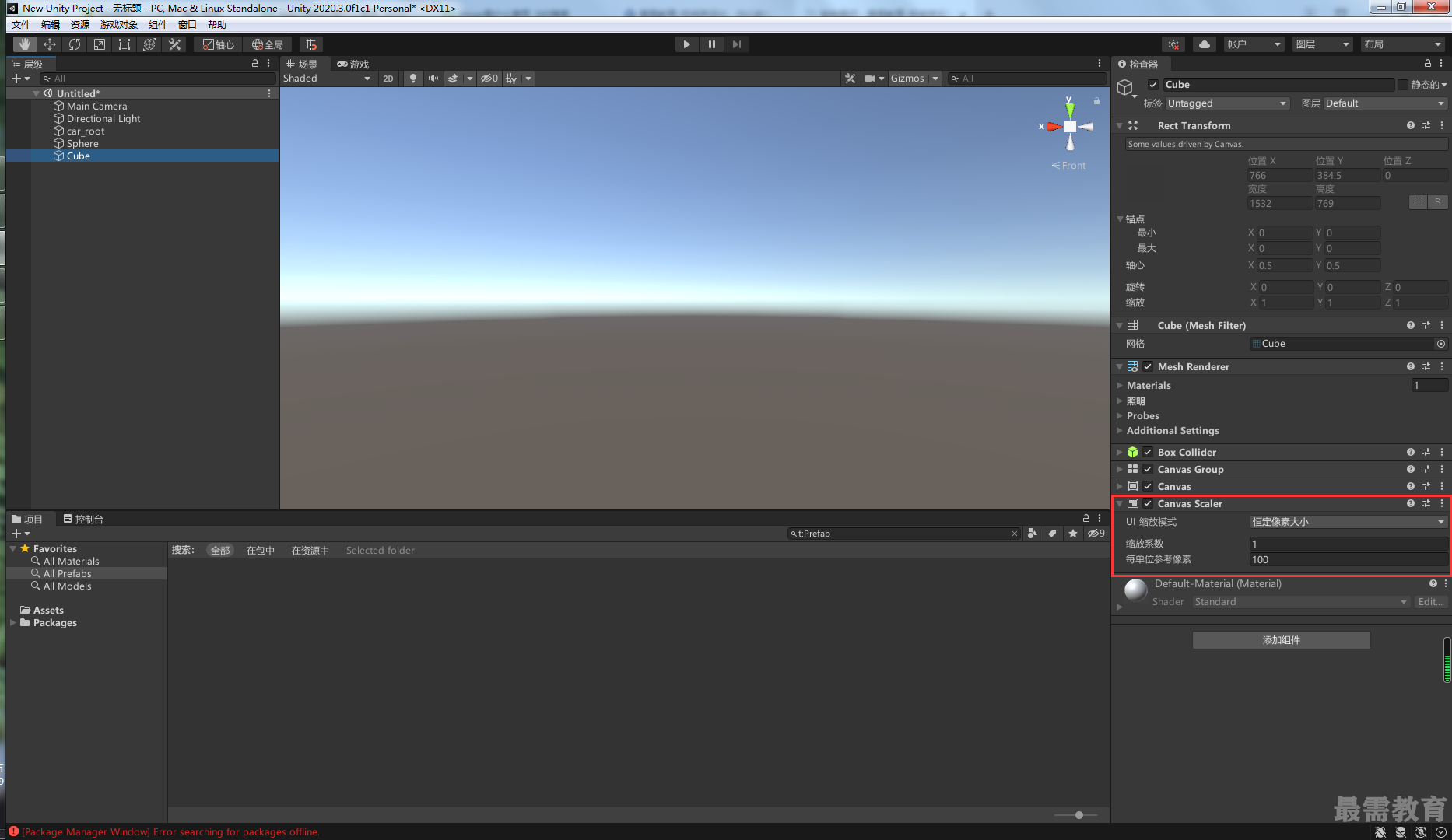Disable the Box Collider component
The width and height of the screenshot is (1452, 840).
coord(1148,452)
